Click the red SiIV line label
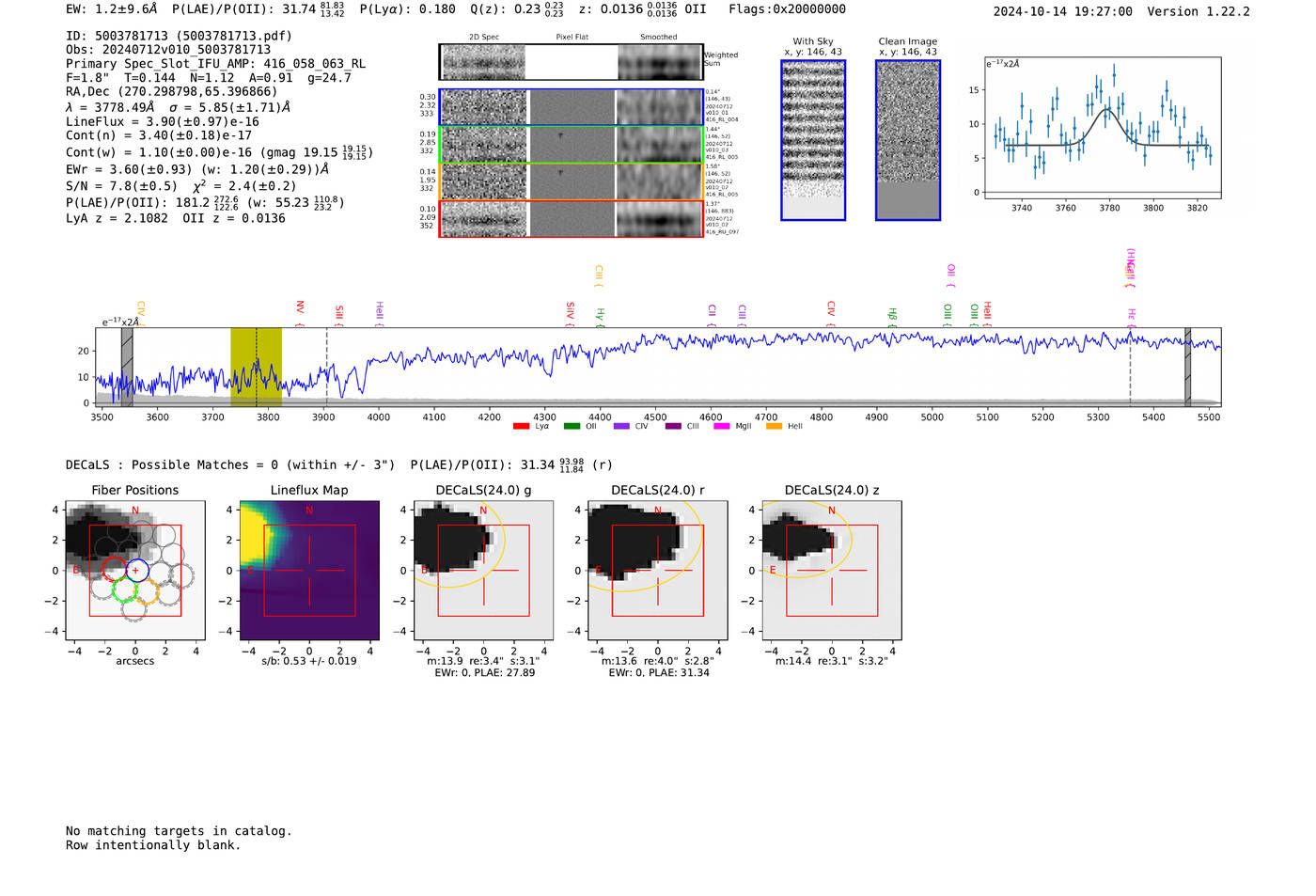Viewport: 1316px width, 896px height. click(571, 312)
